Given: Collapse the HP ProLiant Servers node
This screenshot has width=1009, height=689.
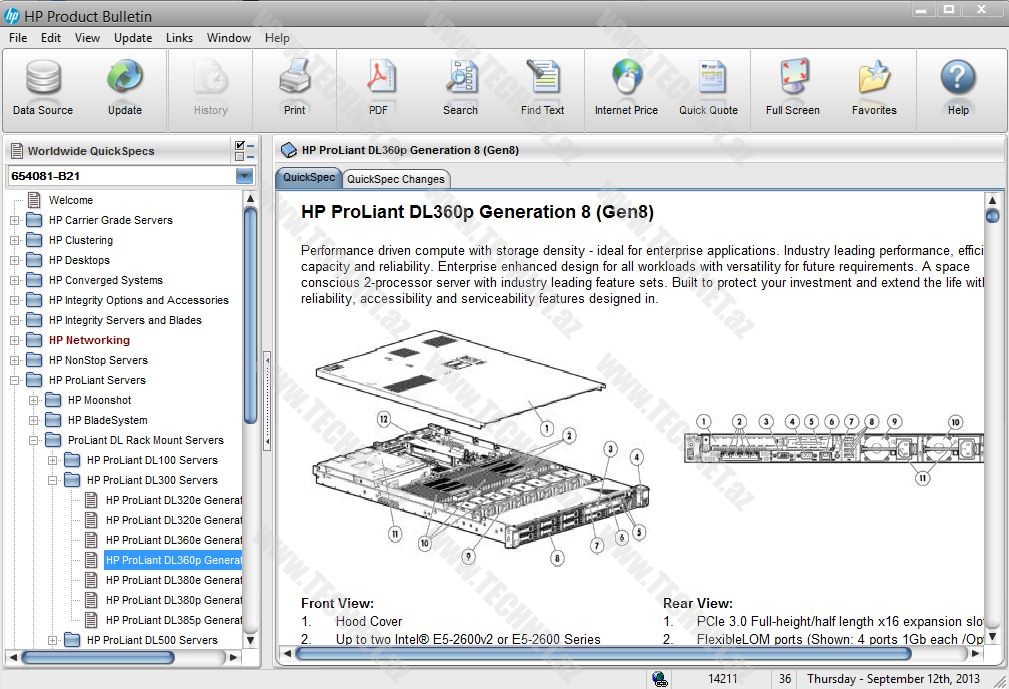Looking at the screenshot, I should [x=15, y=380].
